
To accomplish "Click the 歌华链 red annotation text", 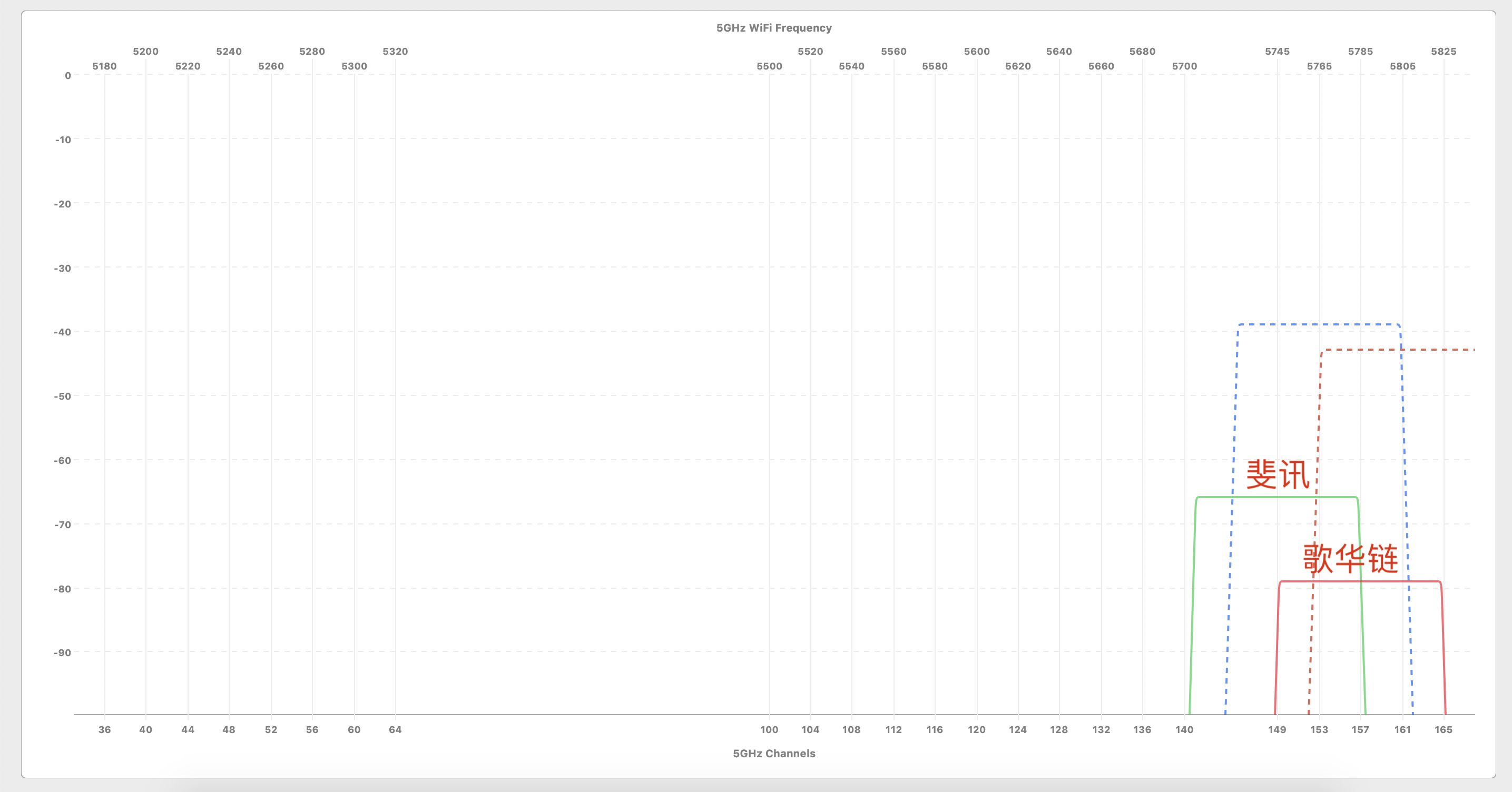I will coord(1351,559).
